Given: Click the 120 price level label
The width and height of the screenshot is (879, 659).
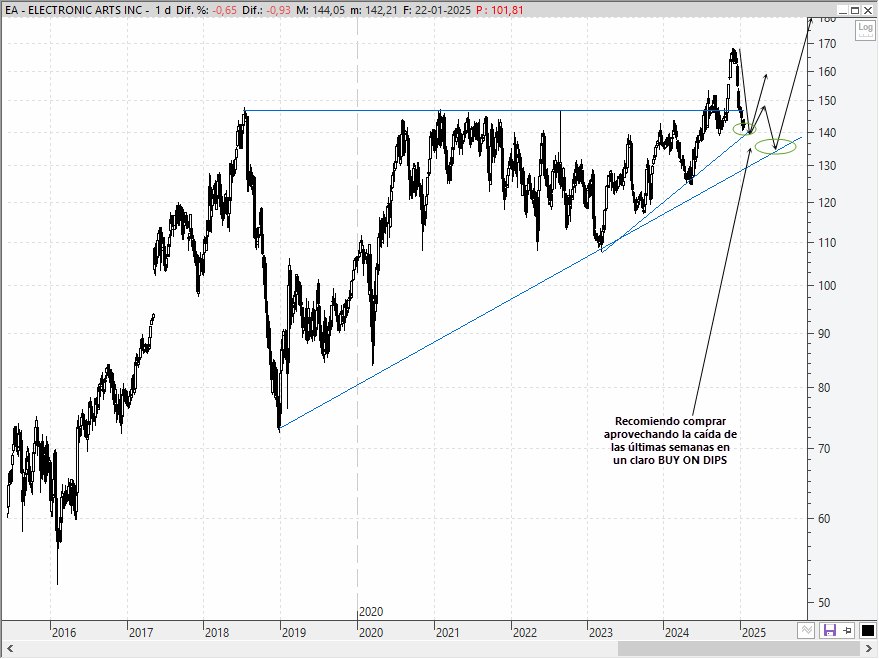Looking at the screenshot, I should coord(827,203).
